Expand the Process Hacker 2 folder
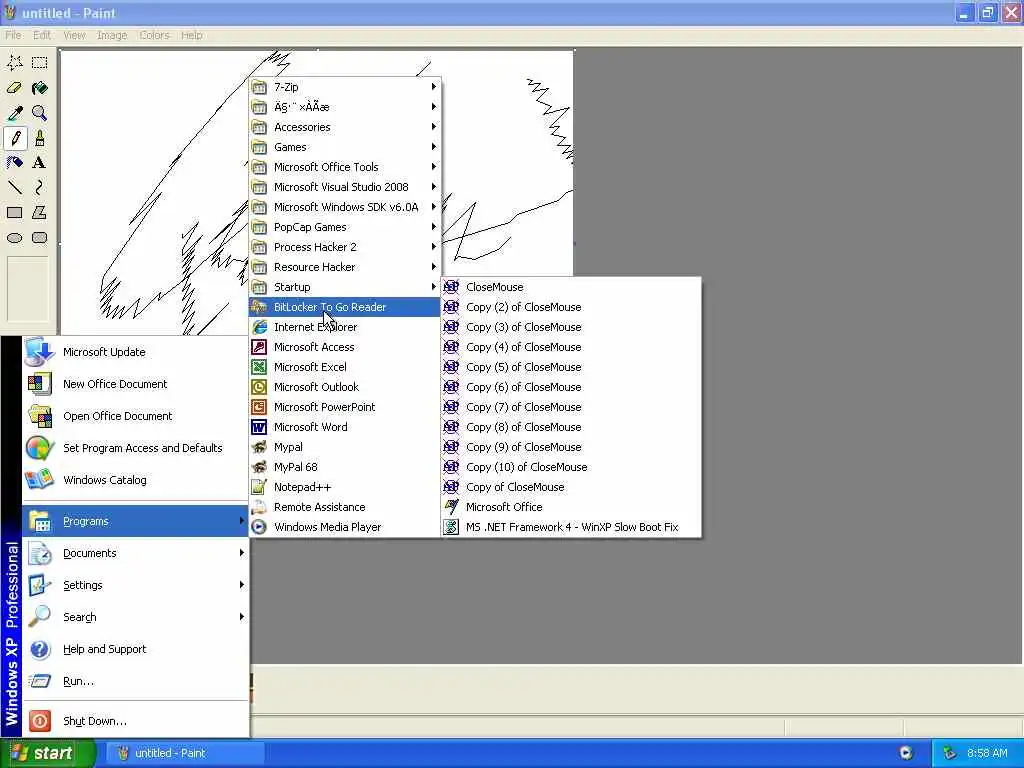The width and height of the screenshot is (1024, 768). click(x=345, y=247)
